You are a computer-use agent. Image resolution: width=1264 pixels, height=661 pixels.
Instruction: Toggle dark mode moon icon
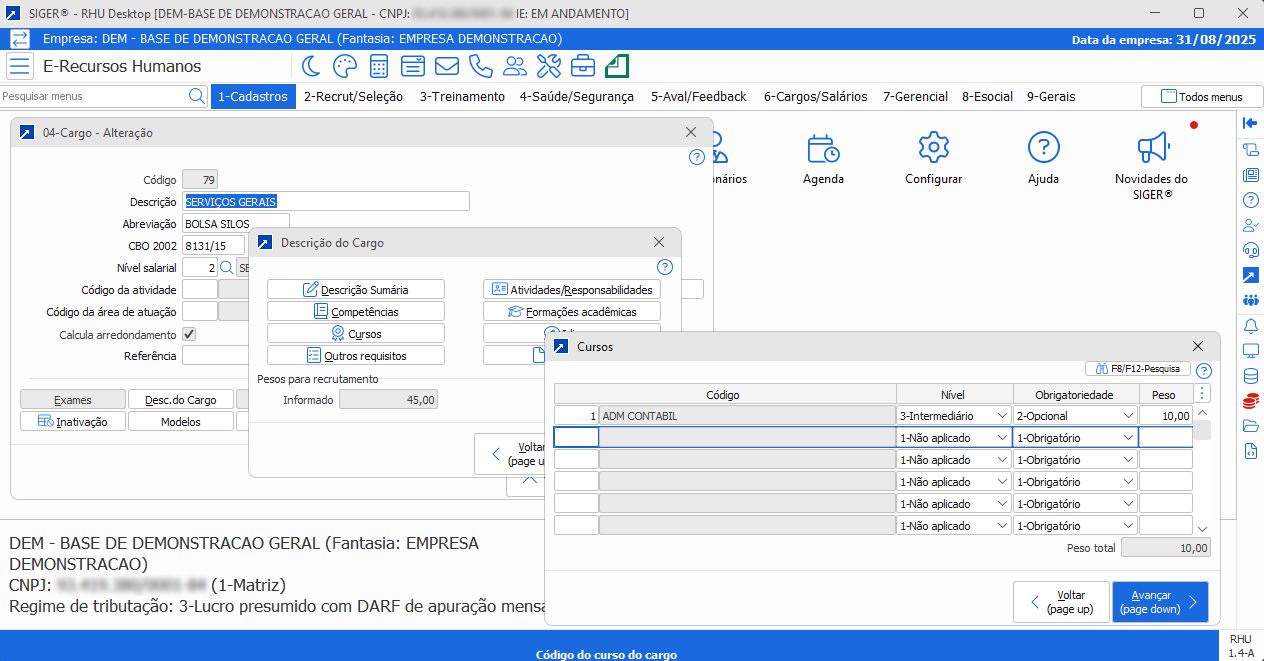(x=311, y=66)
